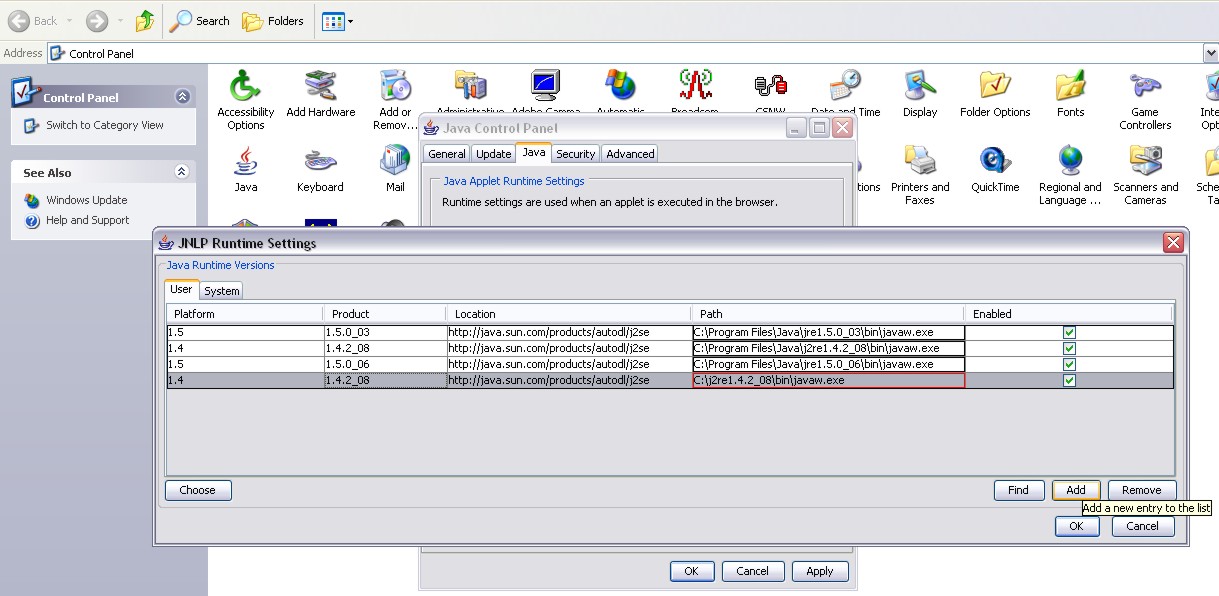Open the Printers and Faxes icon
Viewport: 1219px width, 596px height.
(x=920, y=175)
